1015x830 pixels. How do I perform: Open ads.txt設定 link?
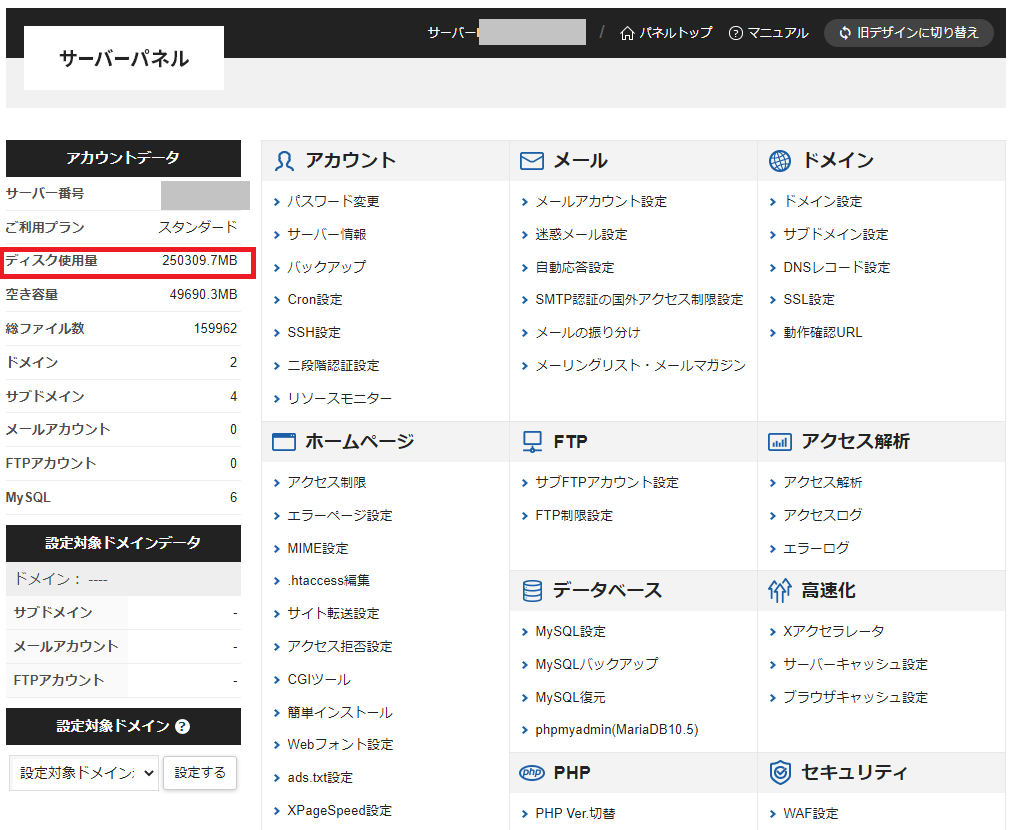point(320,778)
